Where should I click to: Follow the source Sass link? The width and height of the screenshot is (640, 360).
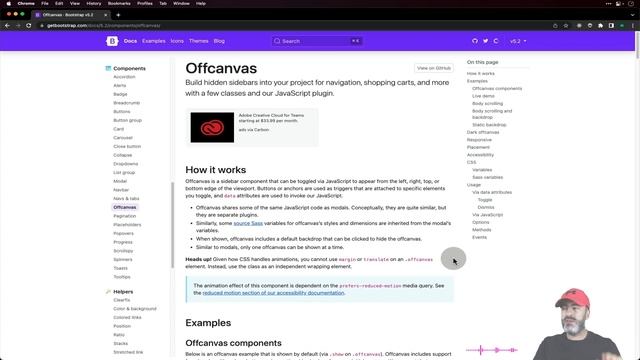(248, 223)
